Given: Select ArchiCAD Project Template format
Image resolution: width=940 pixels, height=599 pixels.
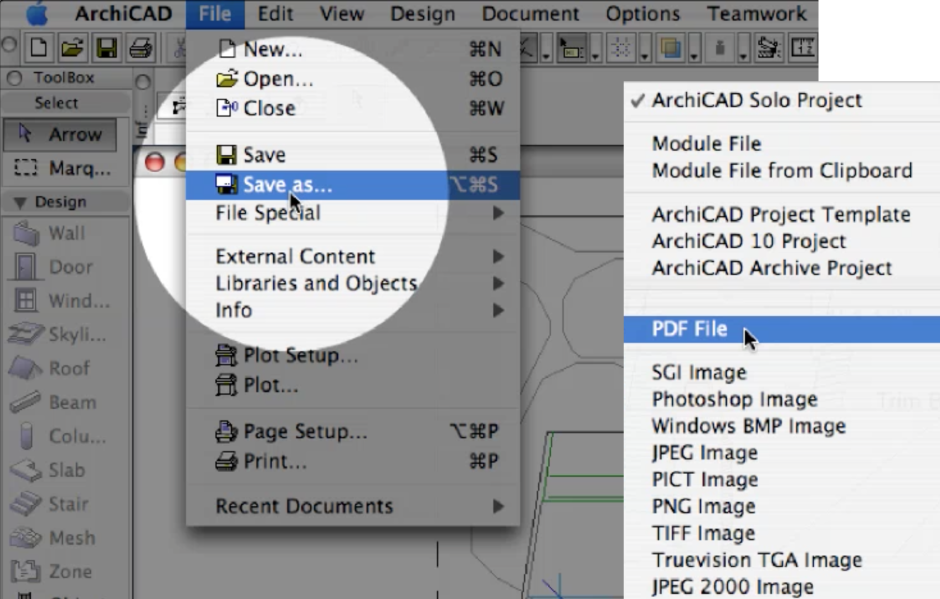Looking at the screenshot, I should point(782,215).
